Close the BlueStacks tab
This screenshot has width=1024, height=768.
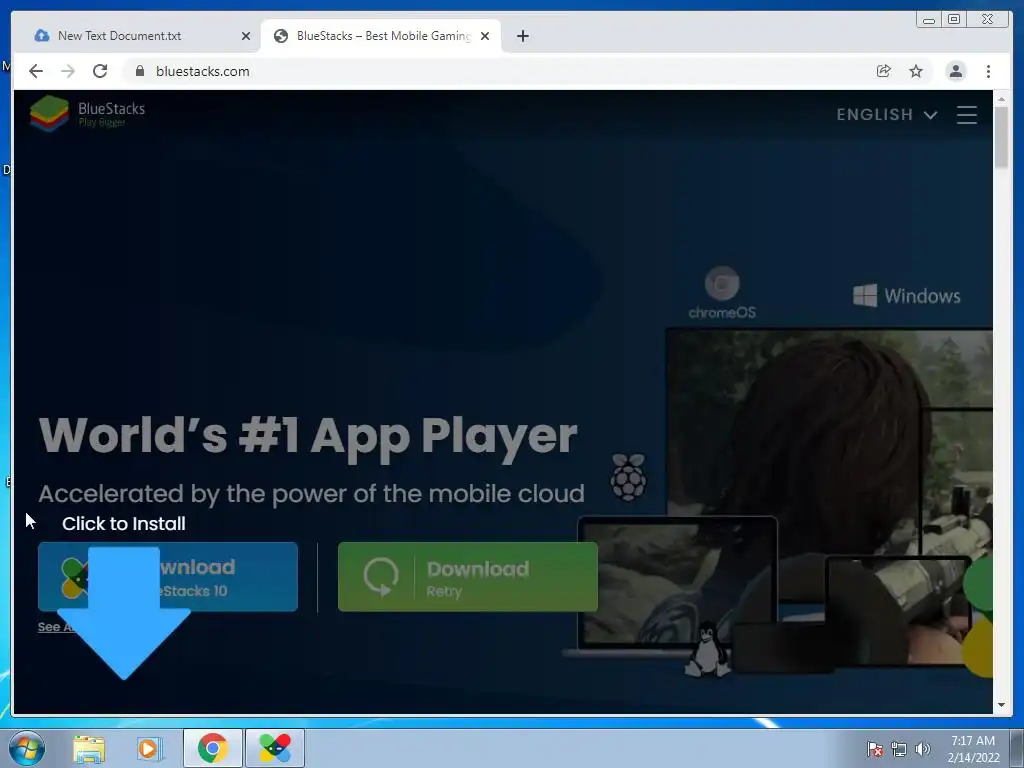click(x=485, y=36)
